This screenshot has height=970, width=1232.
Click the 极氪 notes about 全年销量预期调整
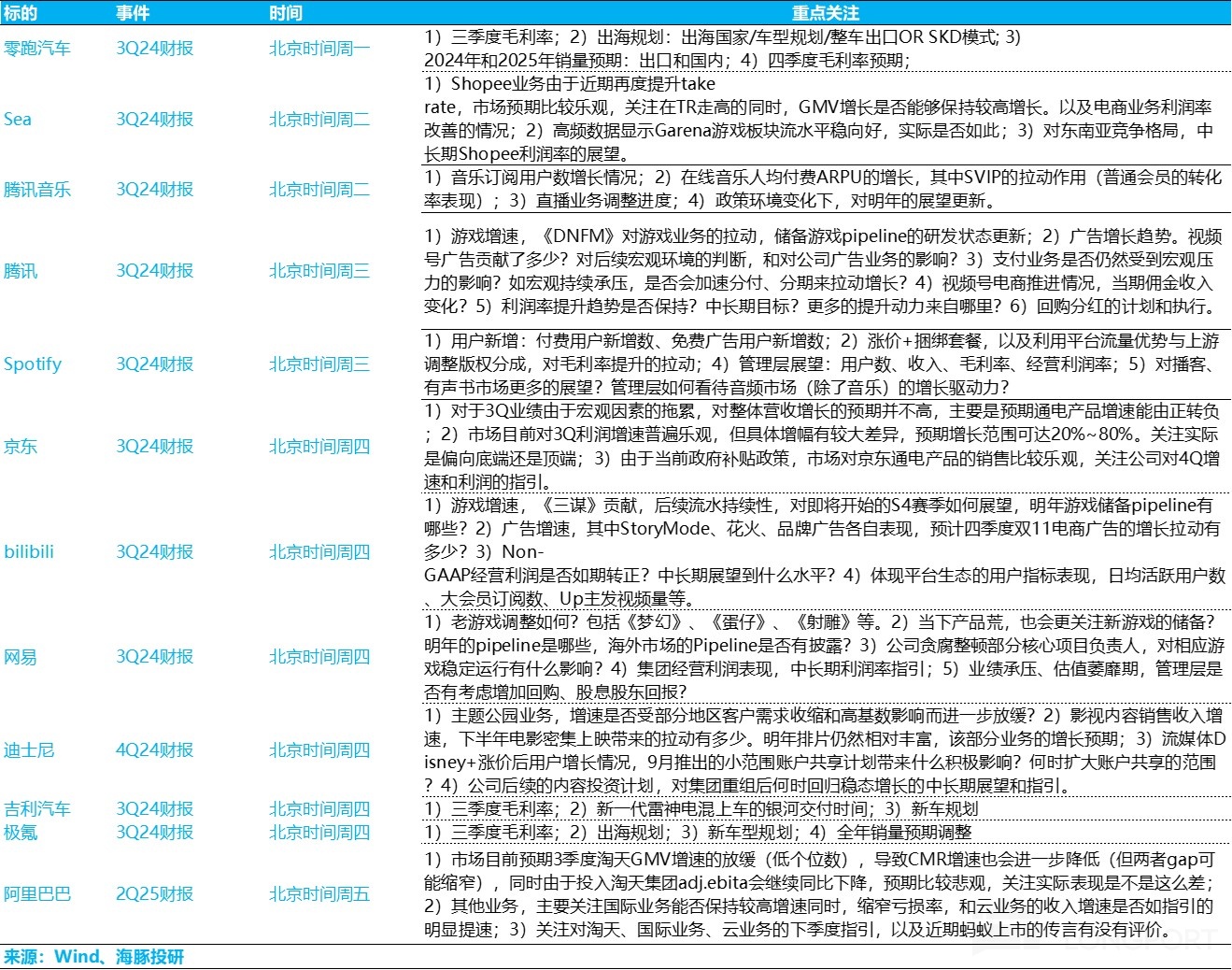click(698, 833)
